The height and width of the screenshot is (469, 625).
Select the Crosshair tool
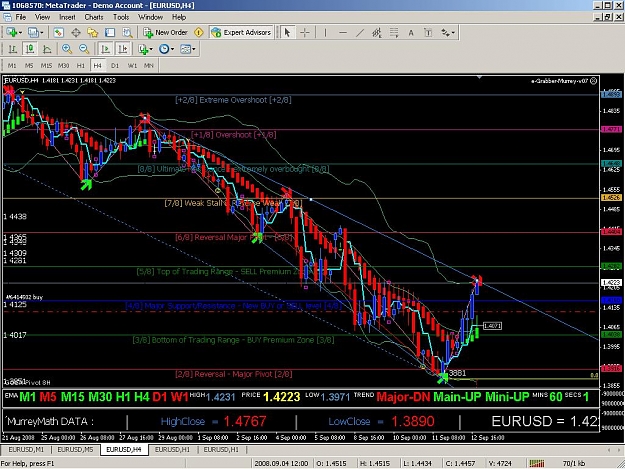[x=305, y=33]
